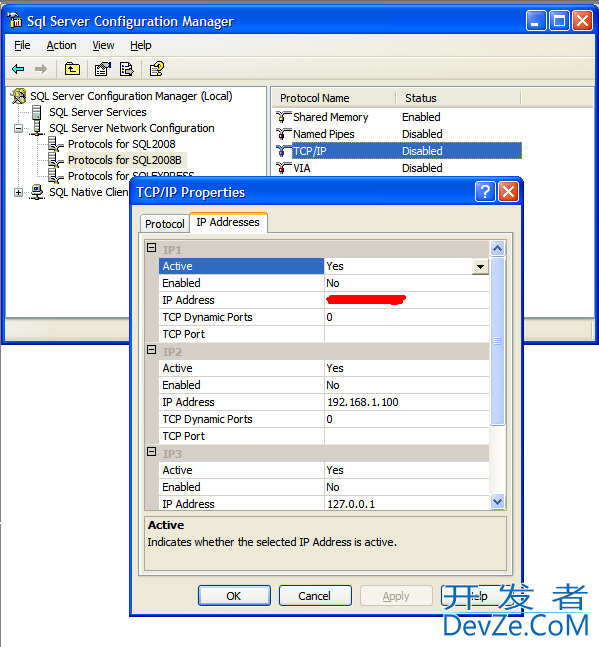Click the Up one level folder icon
The width and height of the screenshot is (599, 647).
coord(72,69)
